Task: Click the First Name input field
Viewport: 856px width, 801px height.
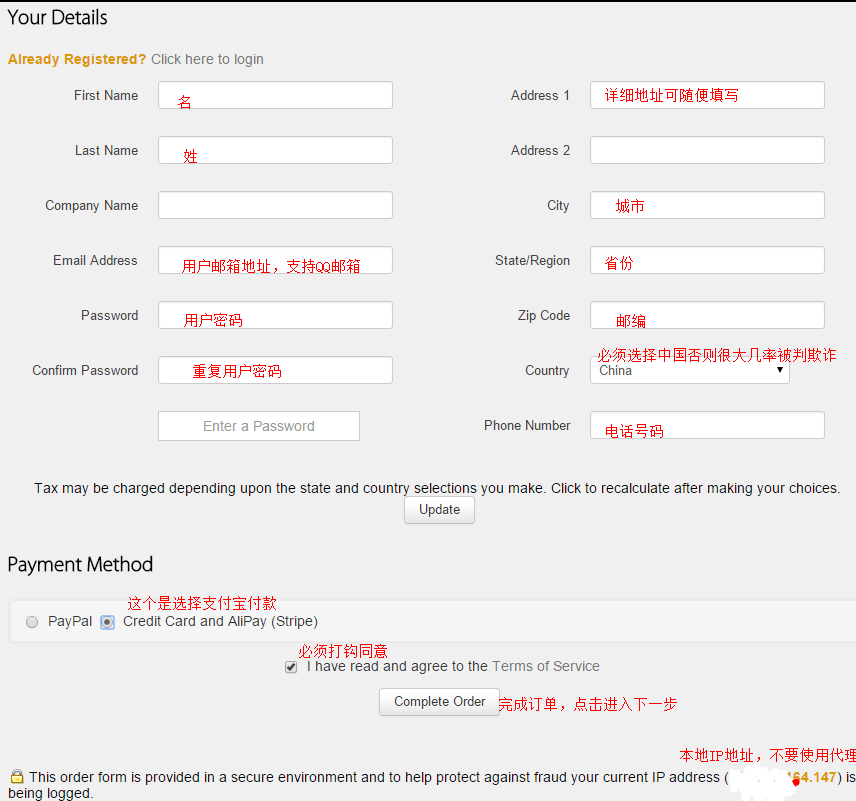Action: pos(275,95)
